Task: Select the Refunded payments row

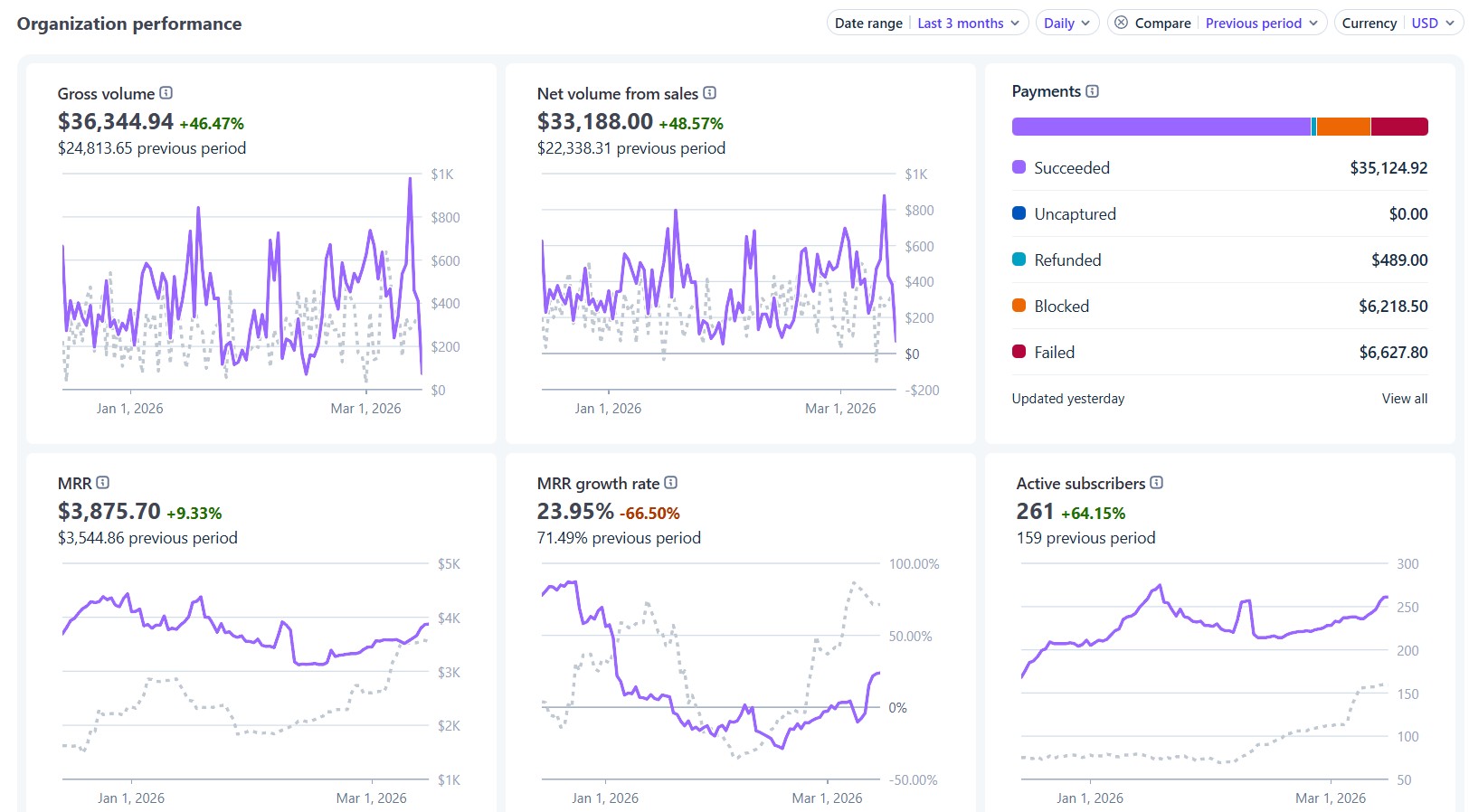Action: [1219, 260]
